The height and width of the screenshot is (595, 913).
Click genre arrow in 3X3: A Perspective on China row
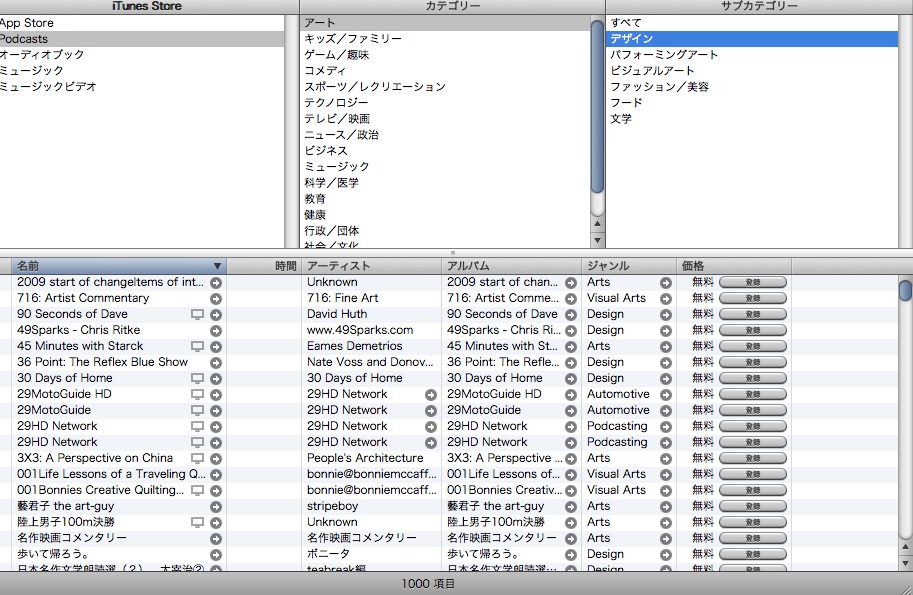pos(666,459)
